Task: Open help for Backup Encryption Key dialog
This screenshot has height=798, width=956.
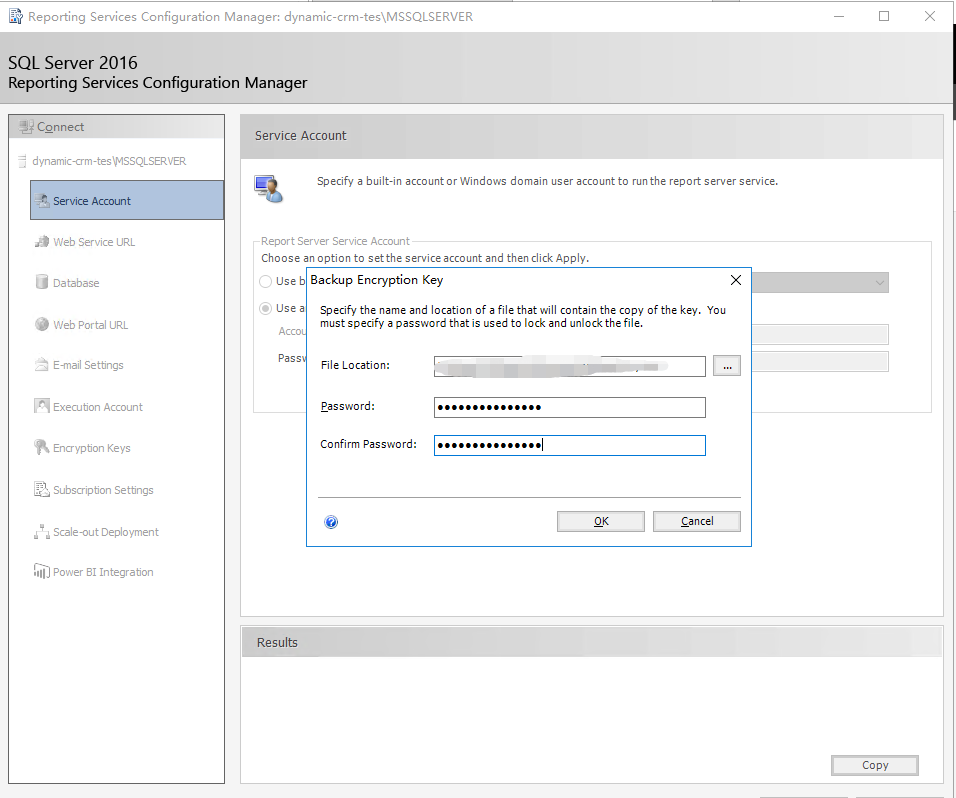Action: [x=331, y=522]
